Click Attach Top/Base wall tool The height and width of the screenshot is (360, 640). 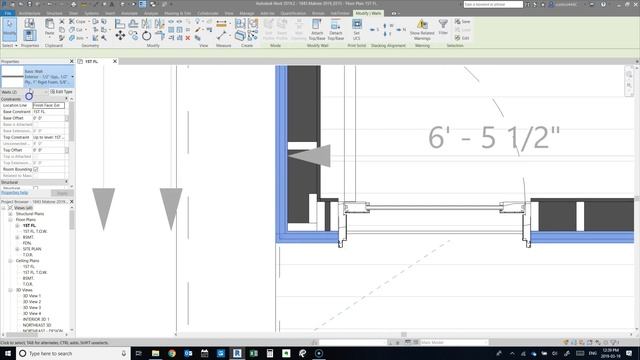[317, 29]
